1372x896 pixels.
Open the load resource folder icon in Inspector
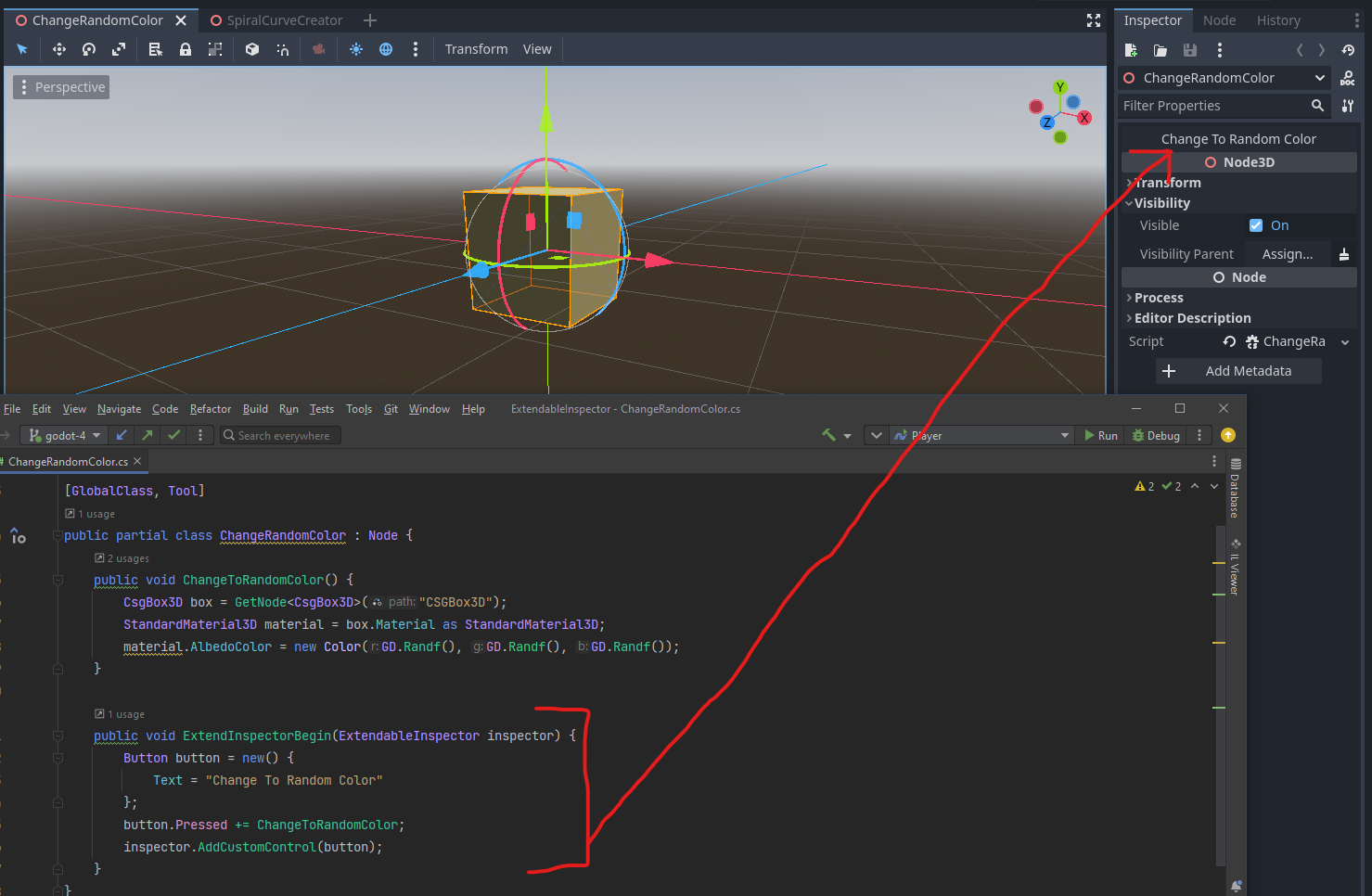(x=1160, y=50)
